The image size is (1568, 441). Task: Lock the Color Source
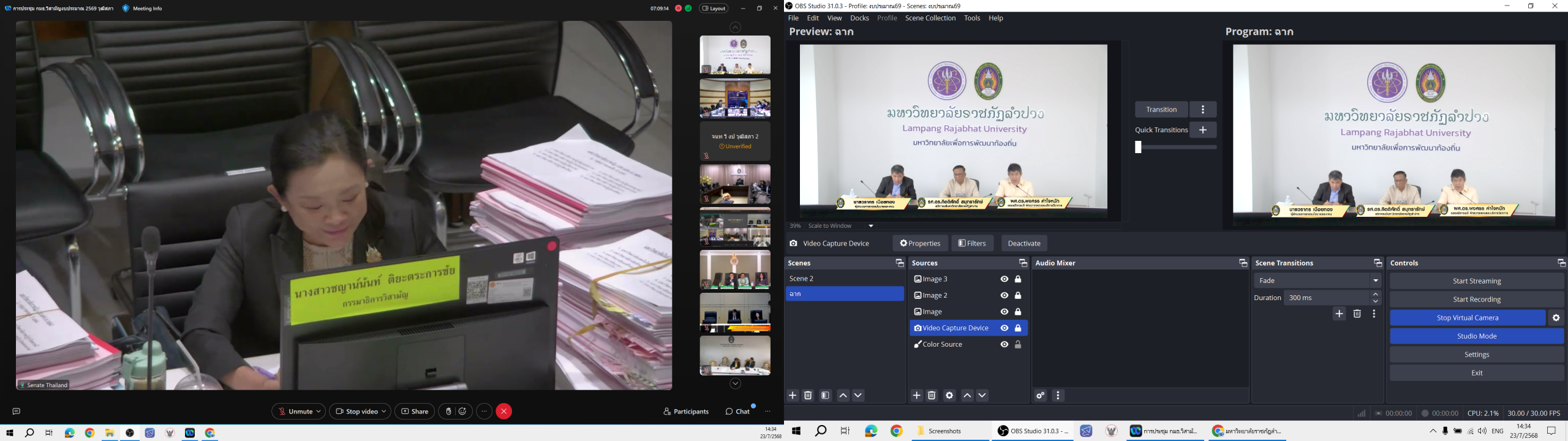[x=1018, y=345]
